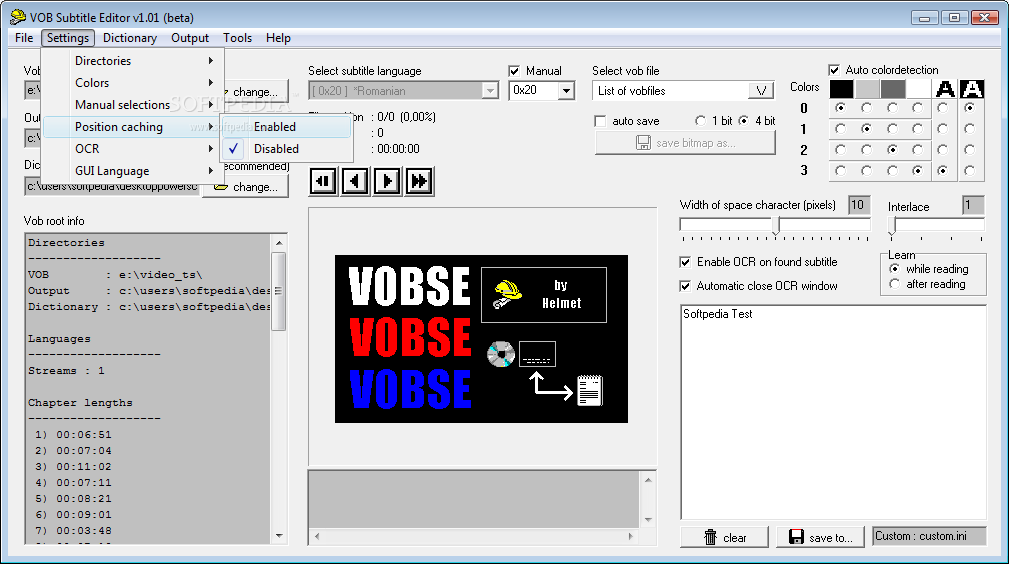Open the Output menu
The image size is (1009, 564).
[190, 38]
